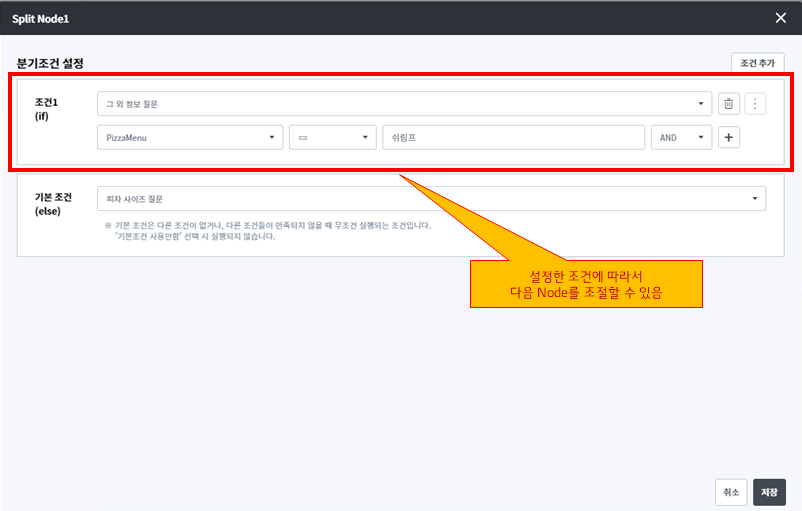This screenshot has height=511, width=802.
Task: Click the yellow callout annotation box
Action: [x=586, y=284]
